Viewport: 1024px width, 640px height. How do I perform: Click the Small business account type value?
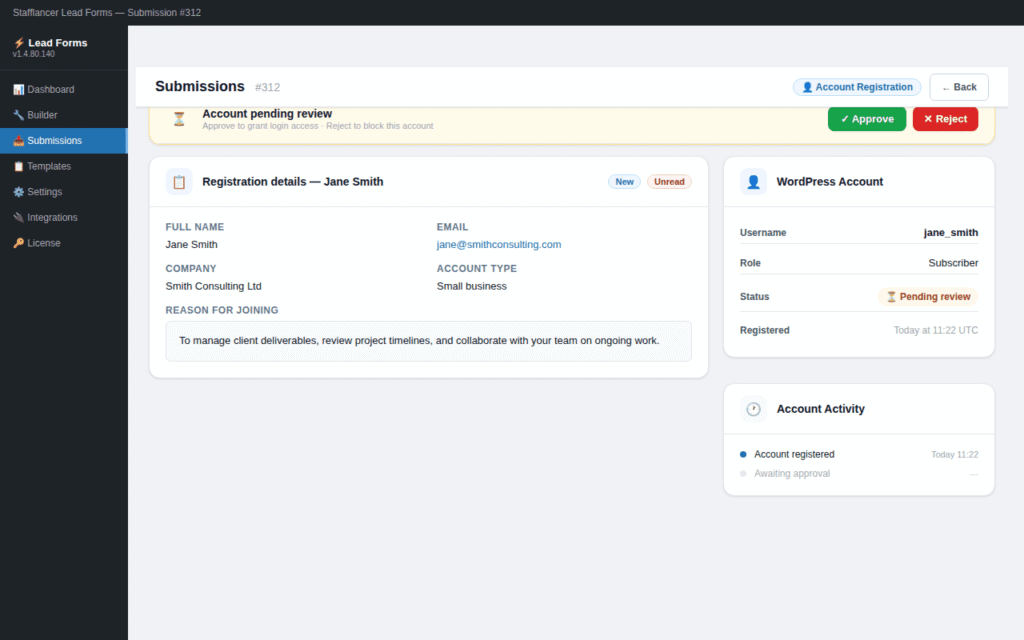click(472, 286)
